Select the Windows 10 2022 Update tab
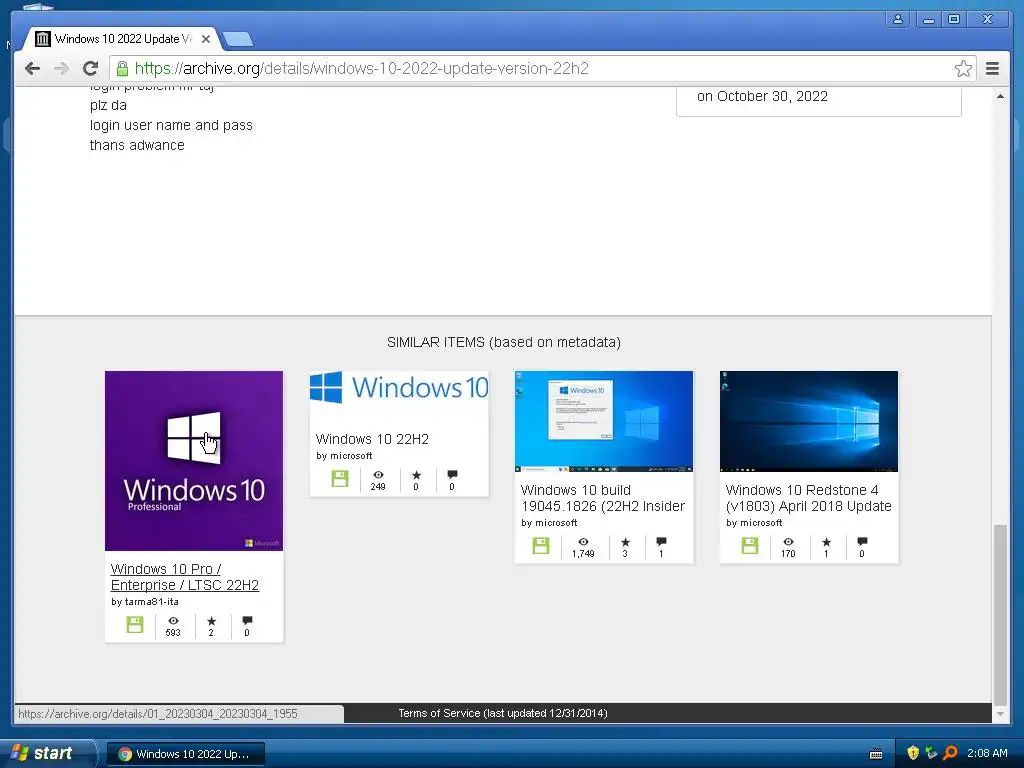 tap(123, 39)
